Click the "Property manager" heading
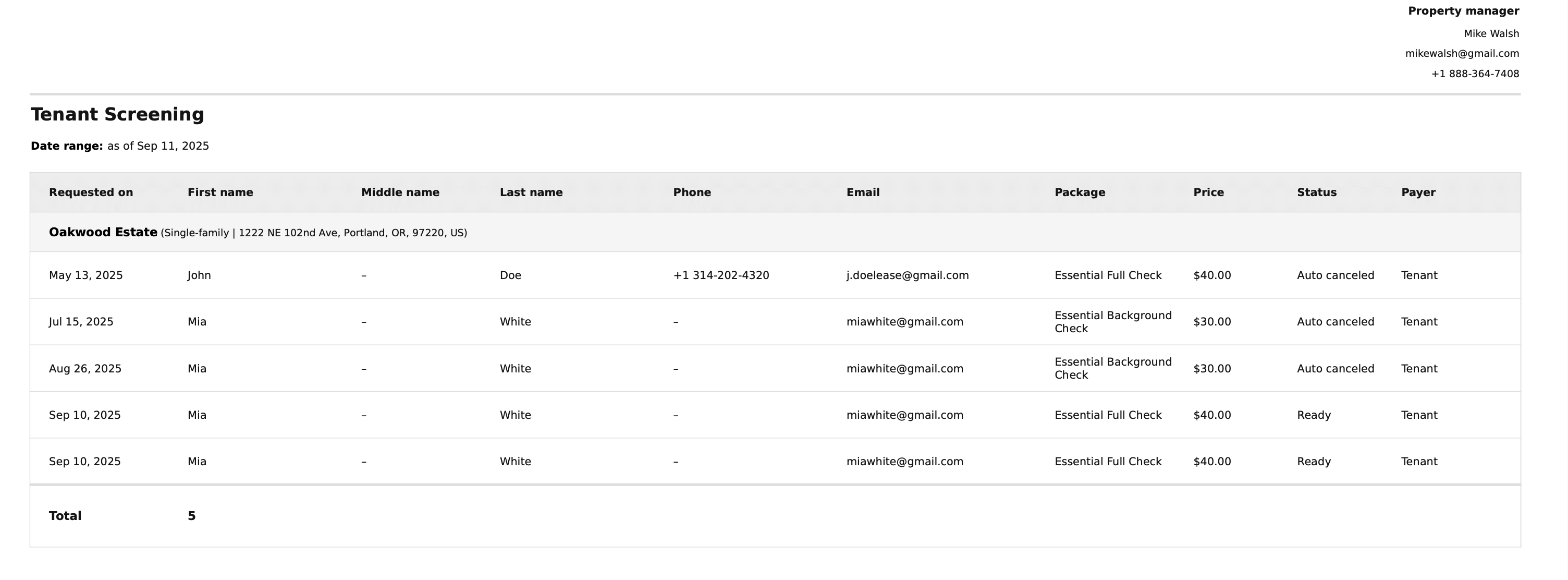The width and height of the screenshot is (1568, 580). click(x=1463, y=11)
